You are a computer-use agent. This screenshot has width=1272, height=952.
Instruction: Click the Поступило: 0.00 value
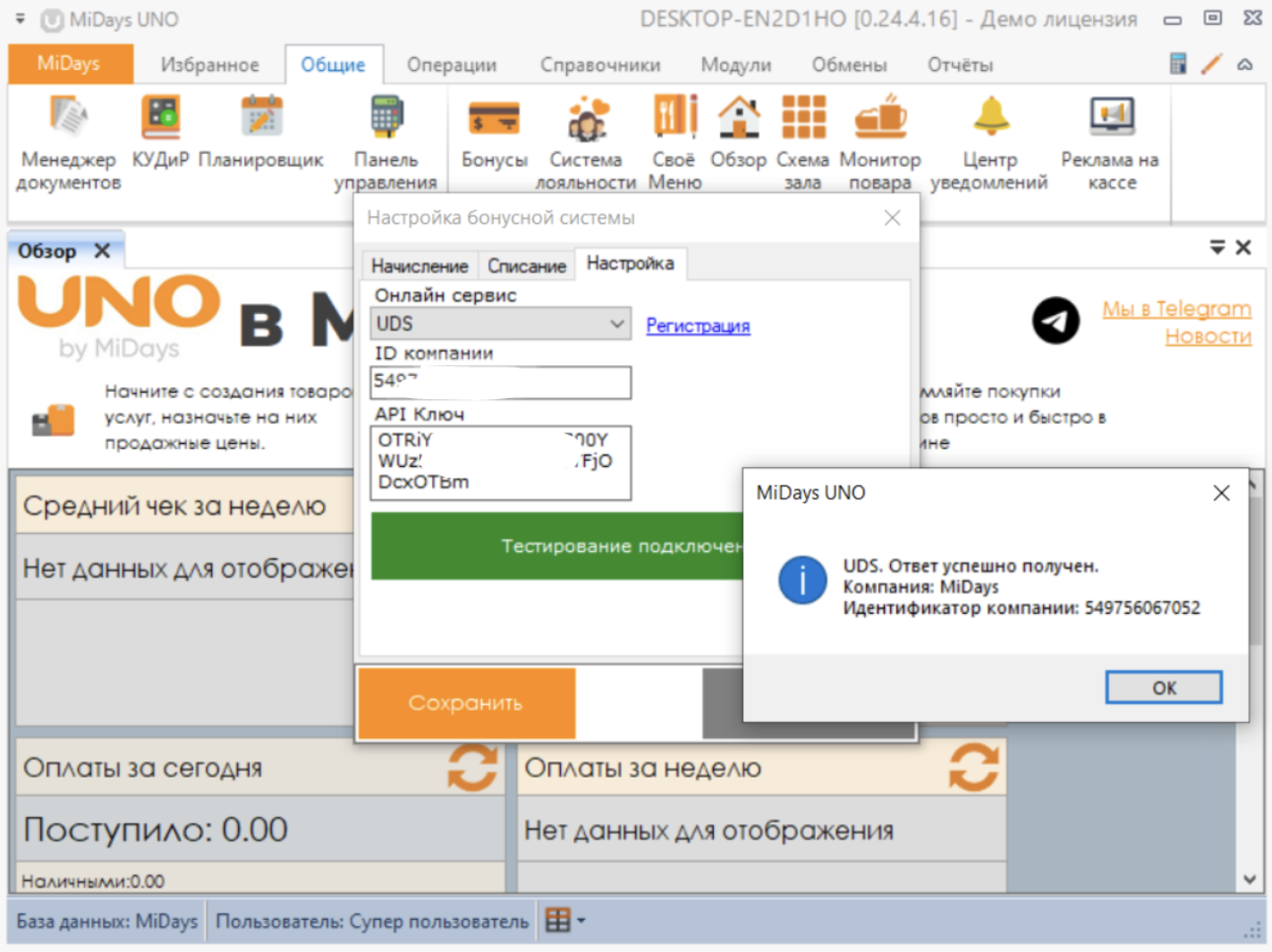point(156,829)
